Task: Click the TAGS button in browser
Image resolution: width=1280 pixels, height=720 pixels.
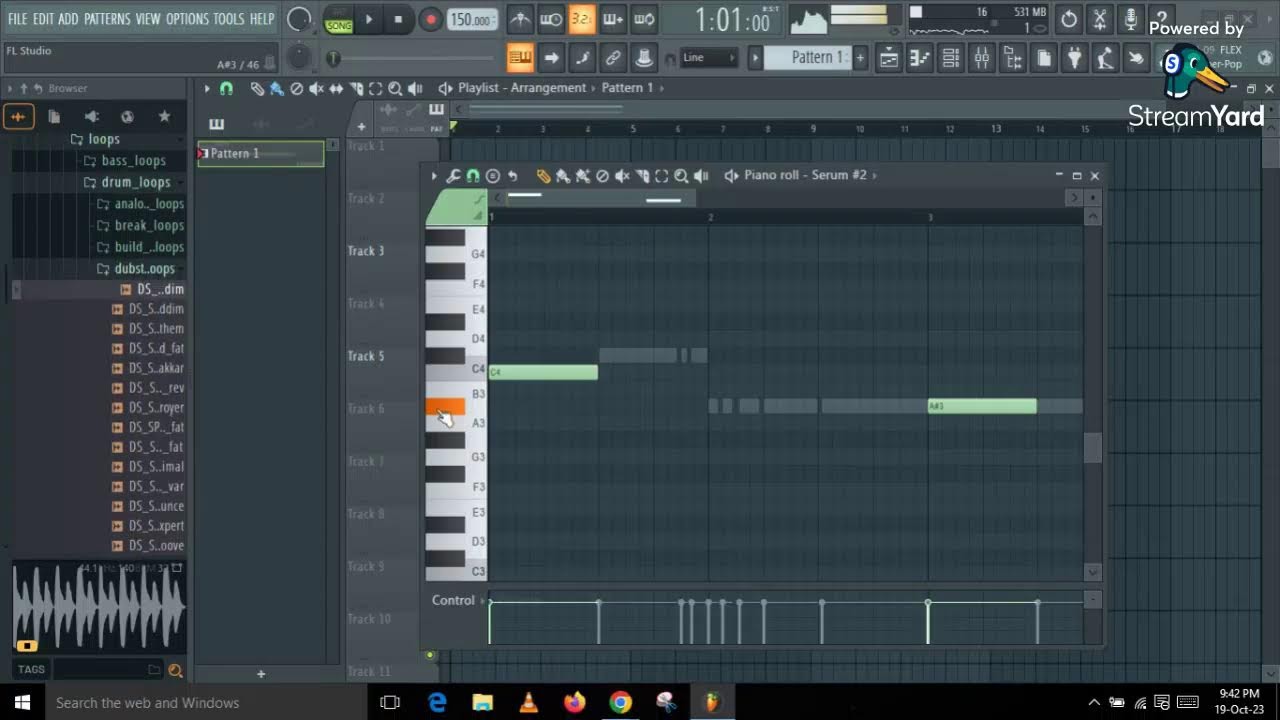Action: coord(31,670)
